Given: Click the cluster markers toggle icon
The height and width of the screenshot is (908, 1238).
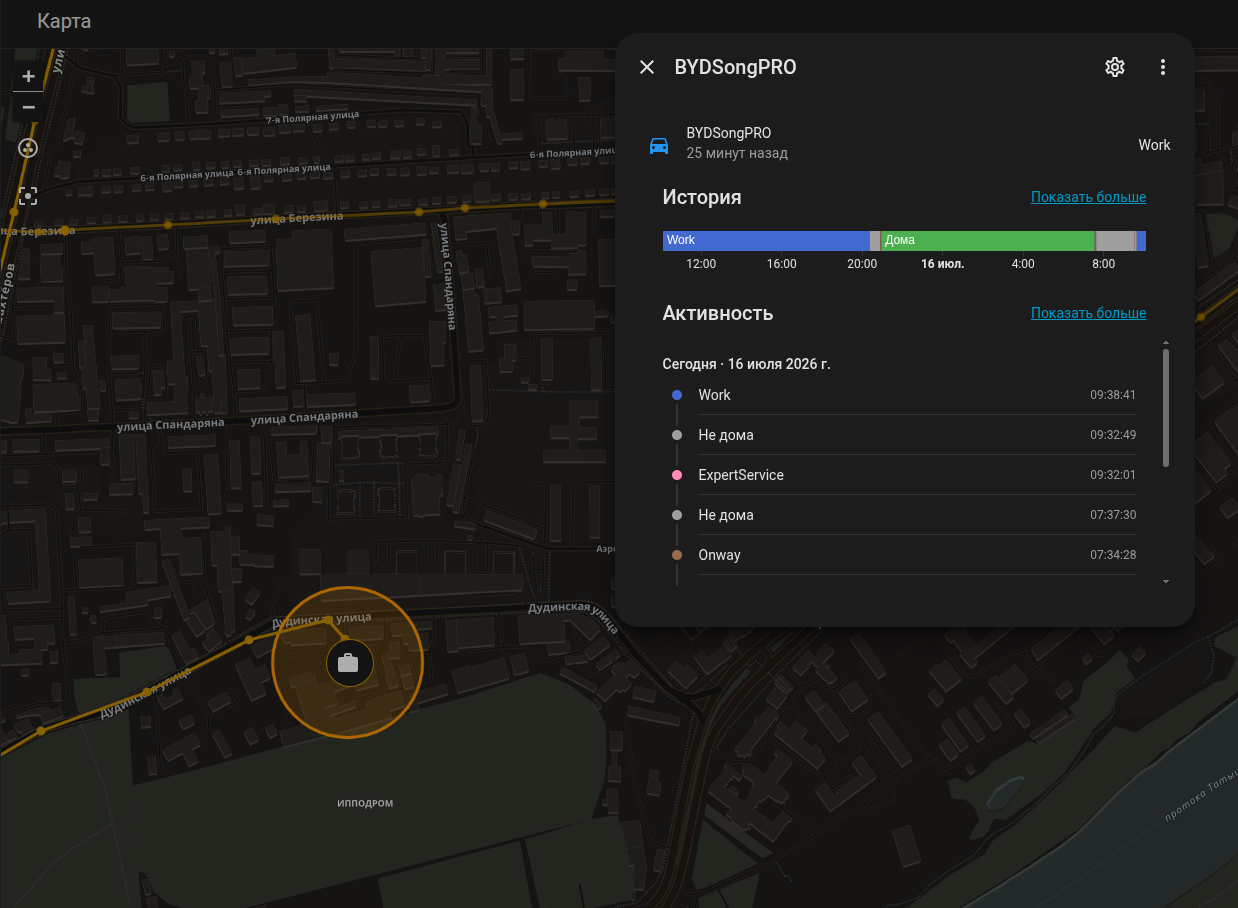Looking at the screenshot, I should click(x=28, y=148).
